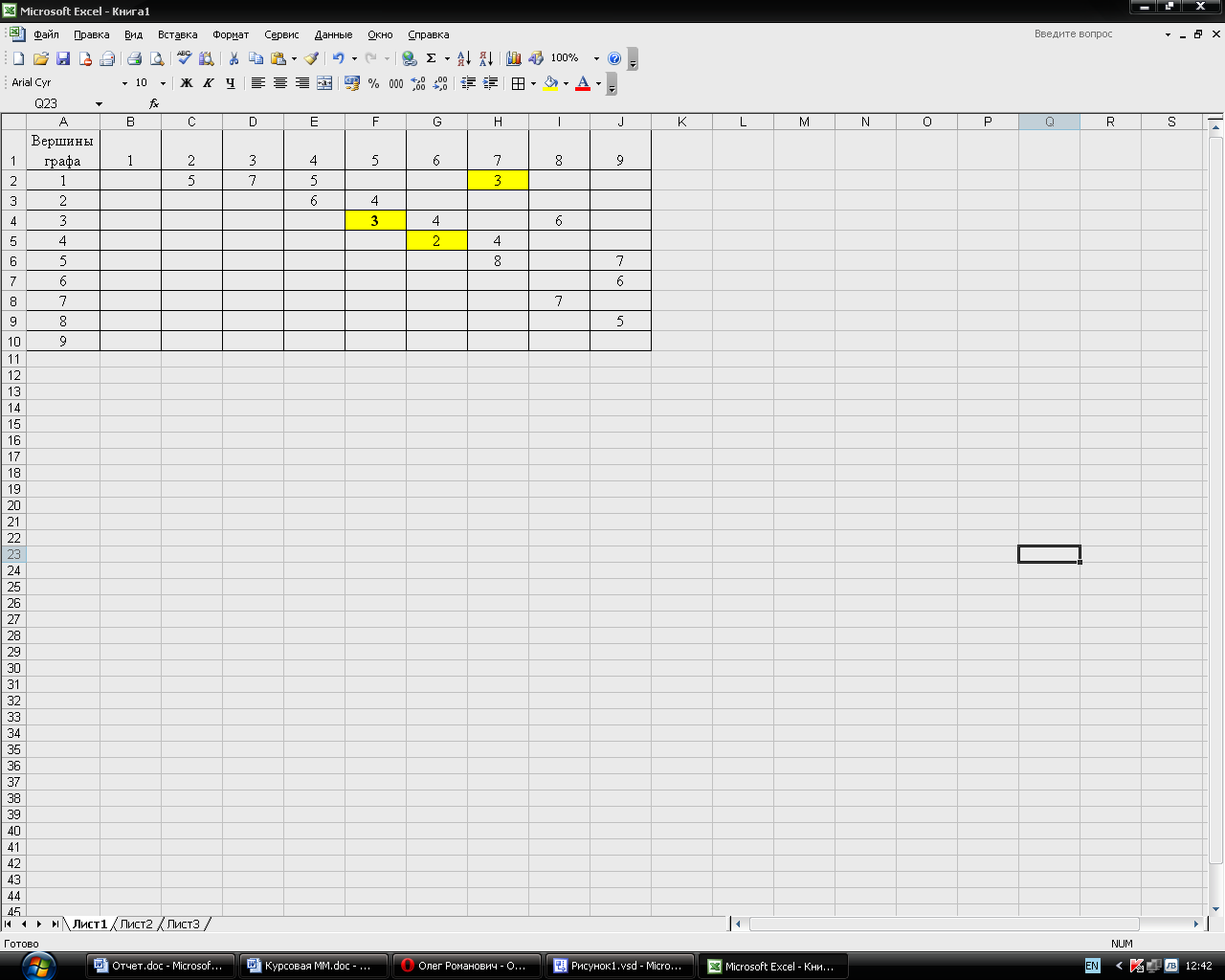Click the Copy icon
This screenshot has height=980, width=1225.
point(256,58)
